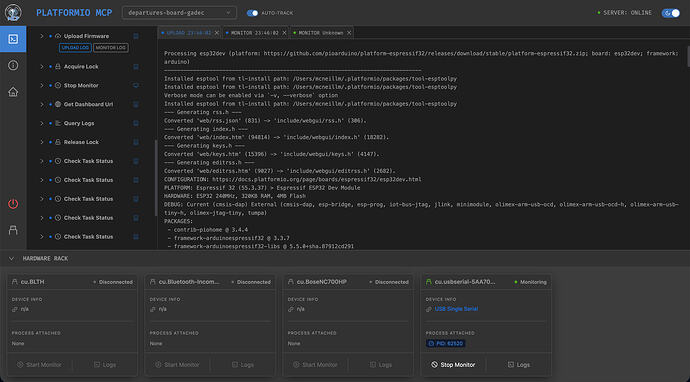Click the monitor icon on the Stop Monitor task row
The height and width of the screenshot is (382, 690).
(x=136, y=85)
